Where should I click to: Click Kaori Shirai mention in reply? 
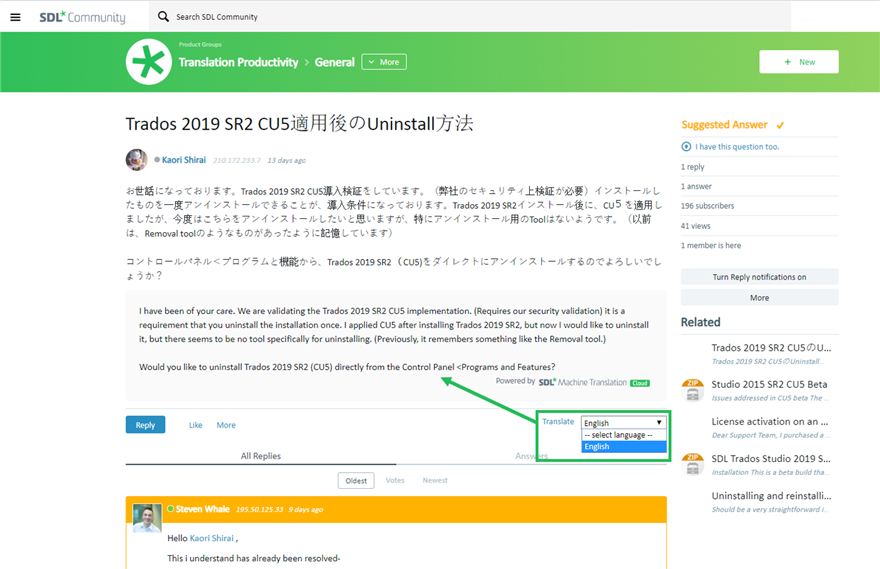[212, 538]
